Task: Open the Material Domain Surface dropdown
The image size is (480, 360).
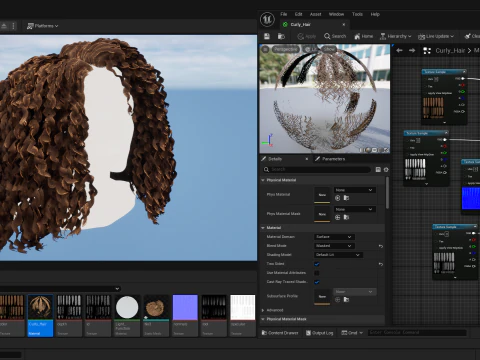Action: click(334, 237)
